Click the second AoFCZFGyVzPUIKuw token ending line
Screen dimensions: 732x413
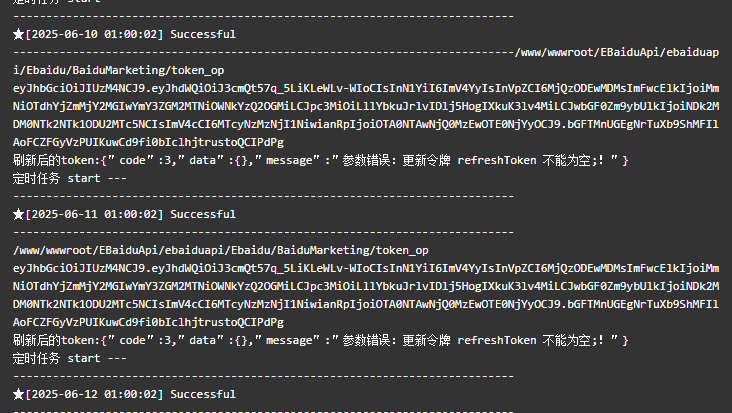[148, 322]
